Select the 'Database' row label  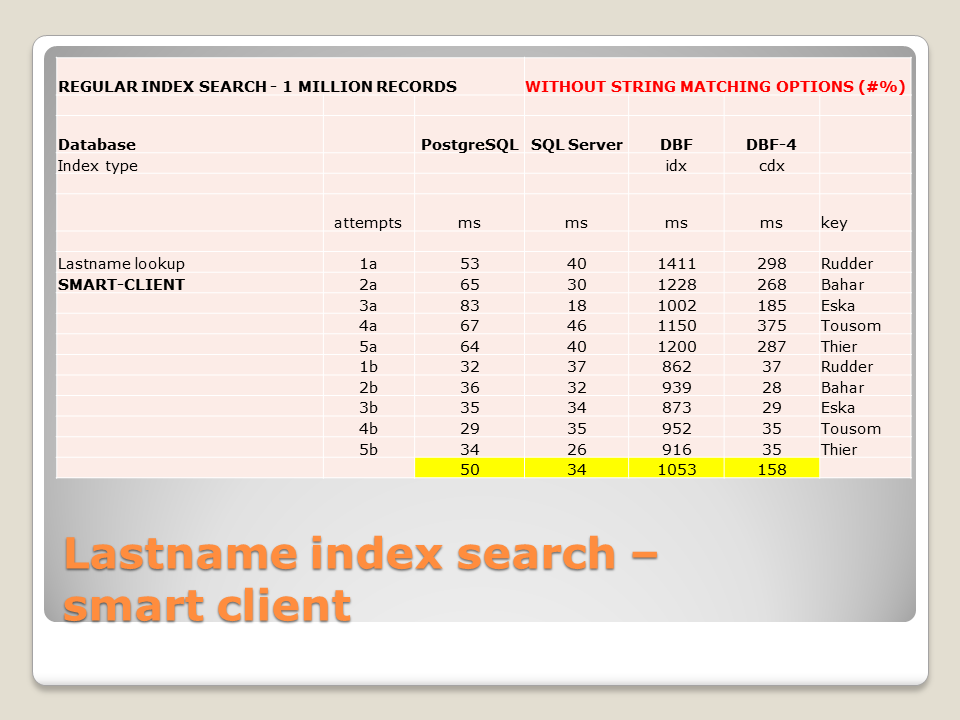(97, 145)
